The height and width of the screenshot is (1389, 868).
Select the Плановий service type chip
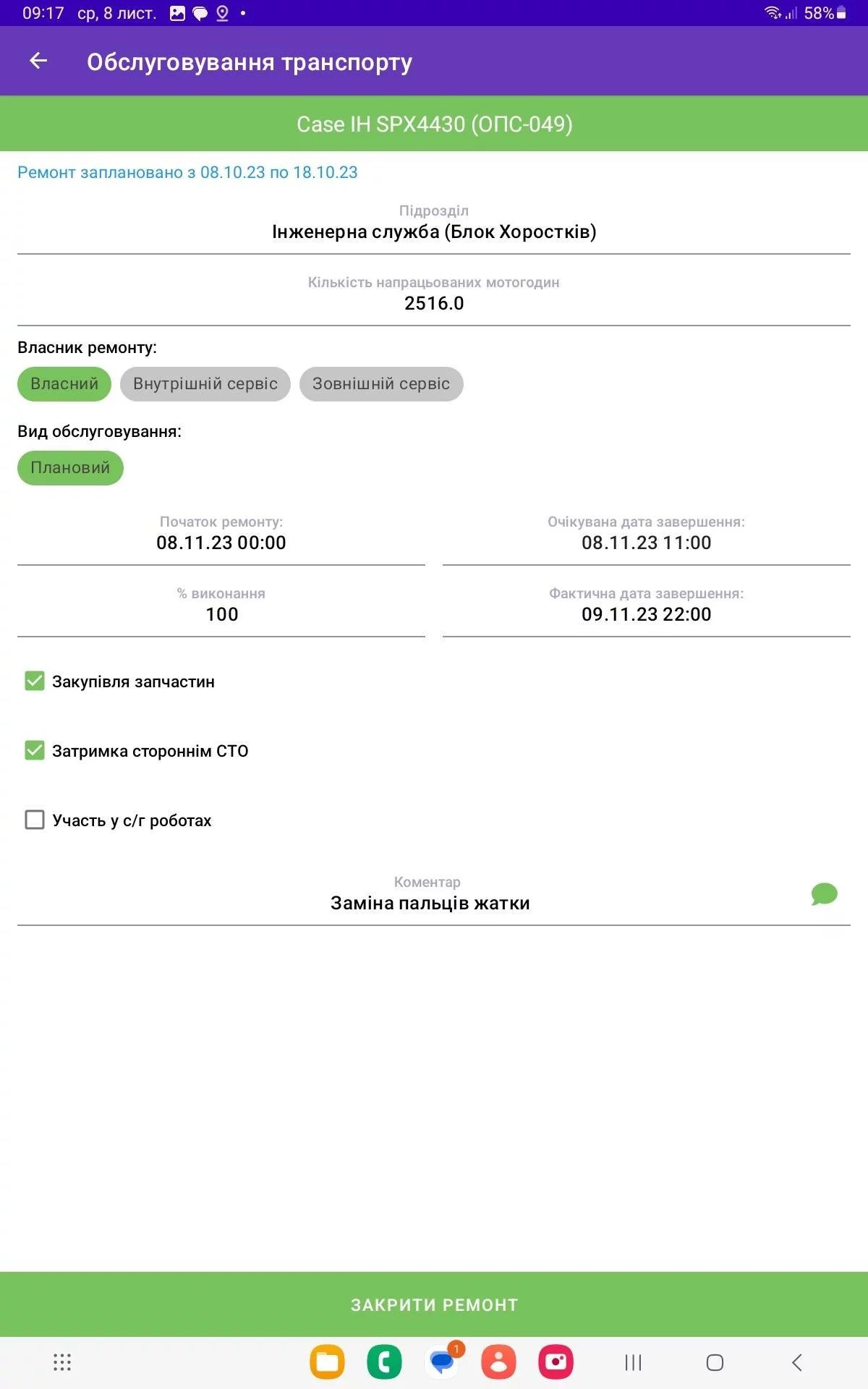[x=70, y=468]
